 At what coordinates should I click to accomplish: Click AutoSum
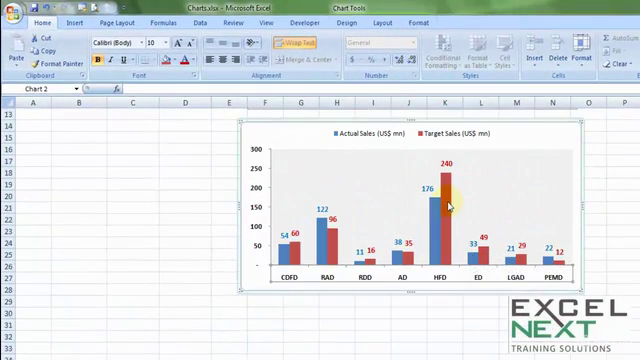click(x=620, y=38)
